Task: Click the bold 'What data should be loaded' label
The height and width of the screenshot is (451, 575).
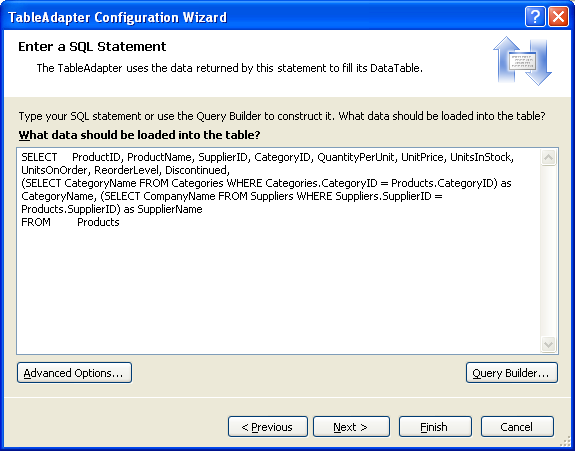Action: tap(139, 135)
